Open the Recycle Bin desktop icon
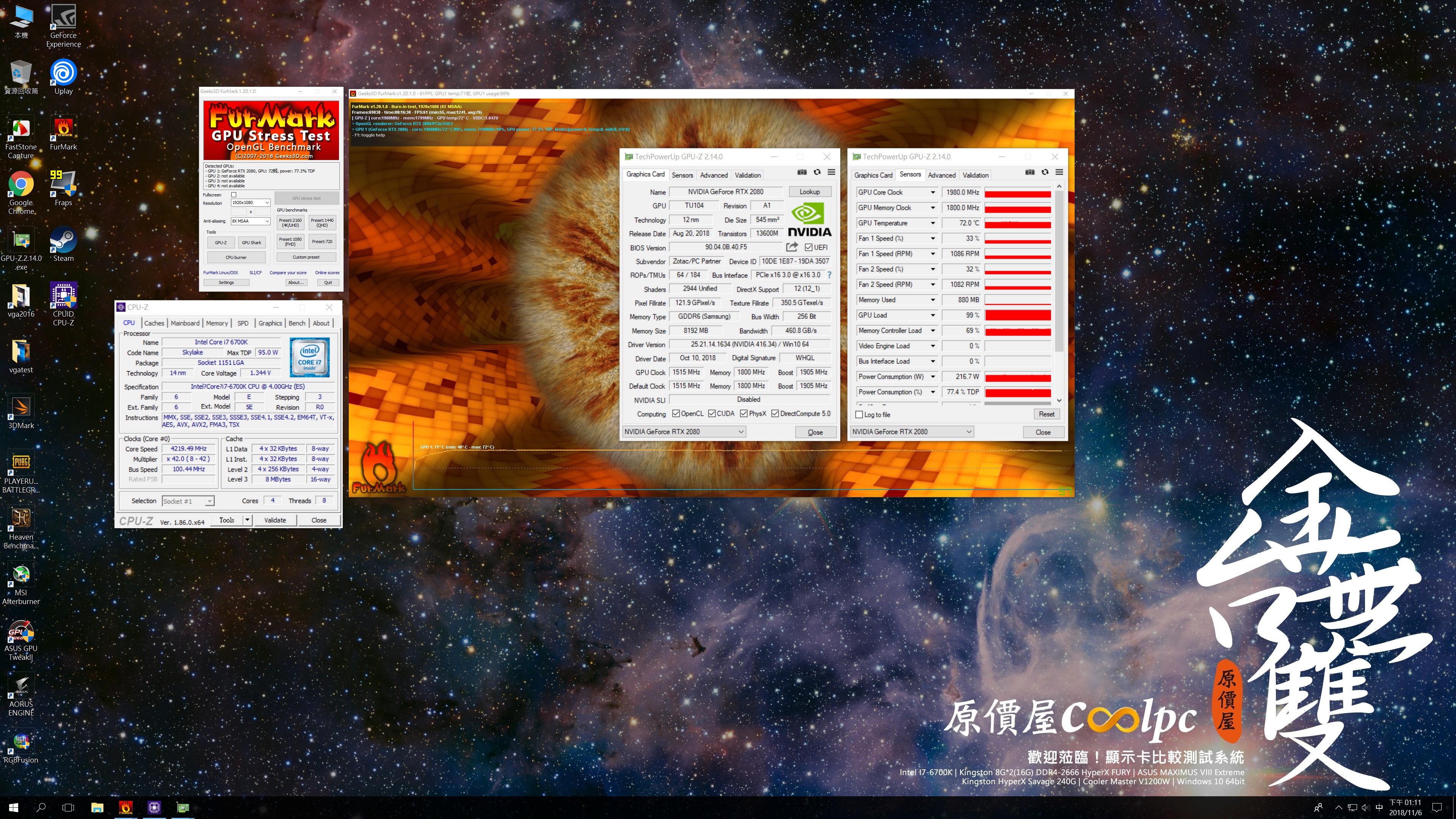This screenshot has width=1456, height=819. [x=21, y=77]
